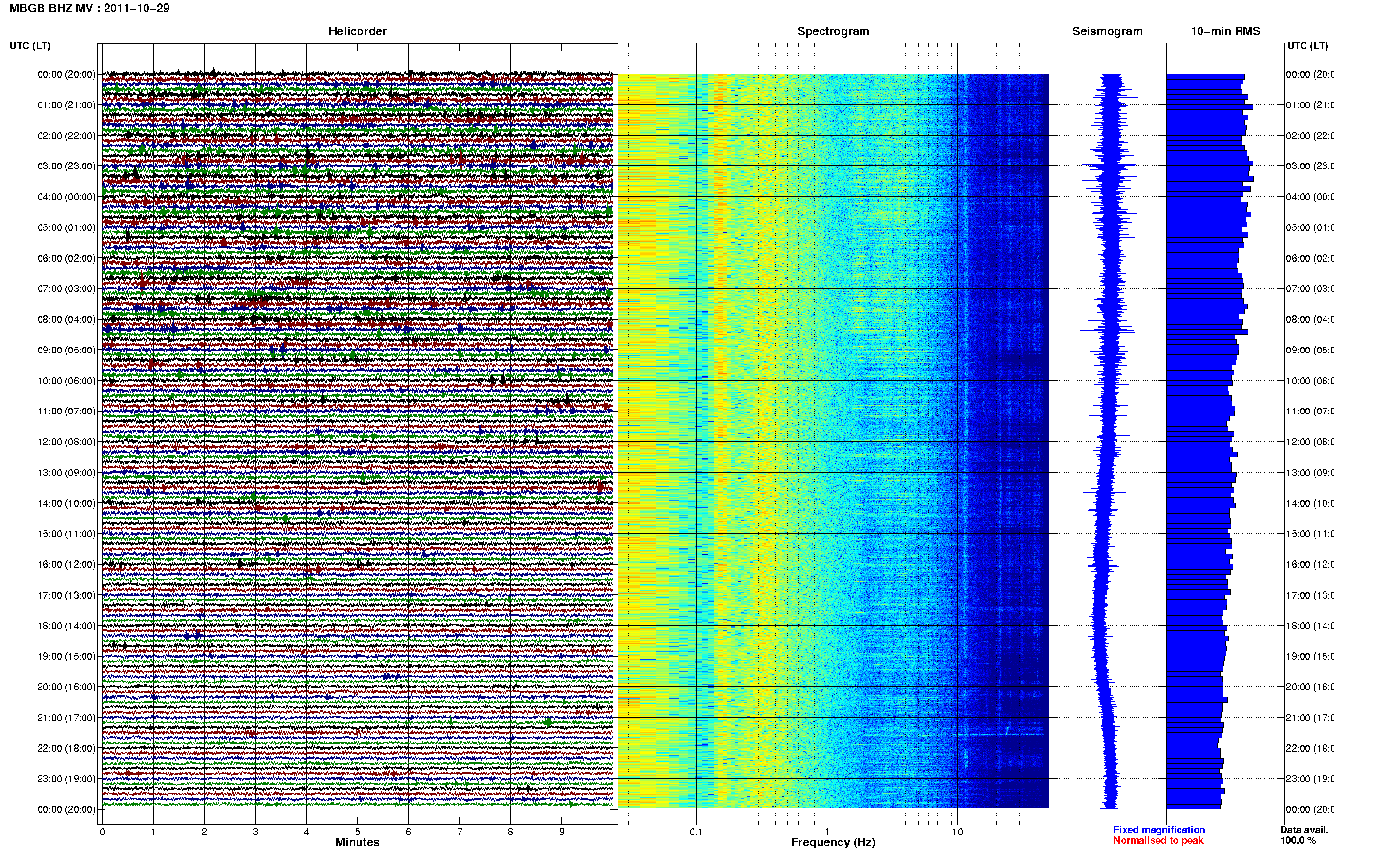Click the left '14:00 (10:00)' time label

point(66,503)
